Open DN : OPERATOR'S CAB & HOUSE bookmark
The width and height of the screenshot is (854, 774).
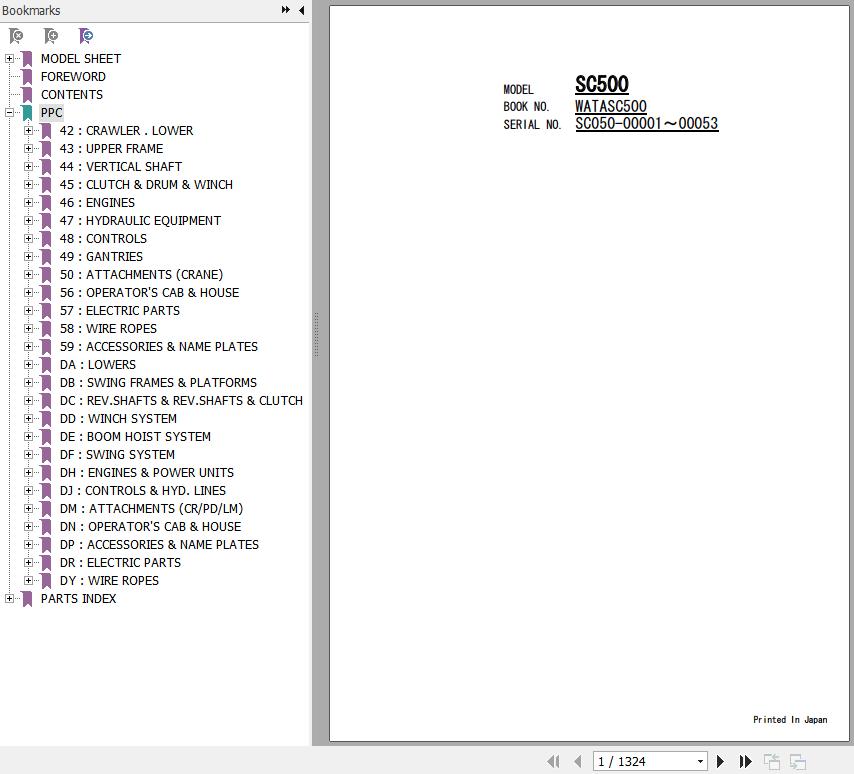point(150,526)
